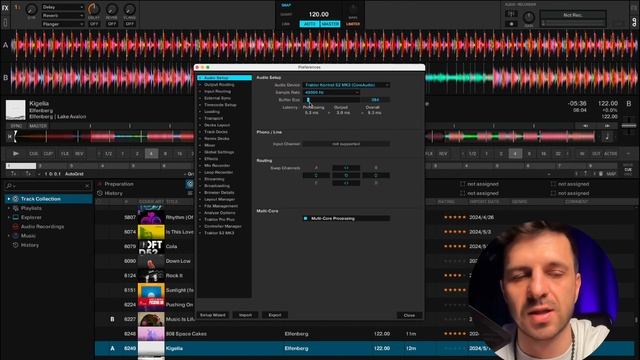Select loop size 4 on deck A

click(x=151, y=153)
